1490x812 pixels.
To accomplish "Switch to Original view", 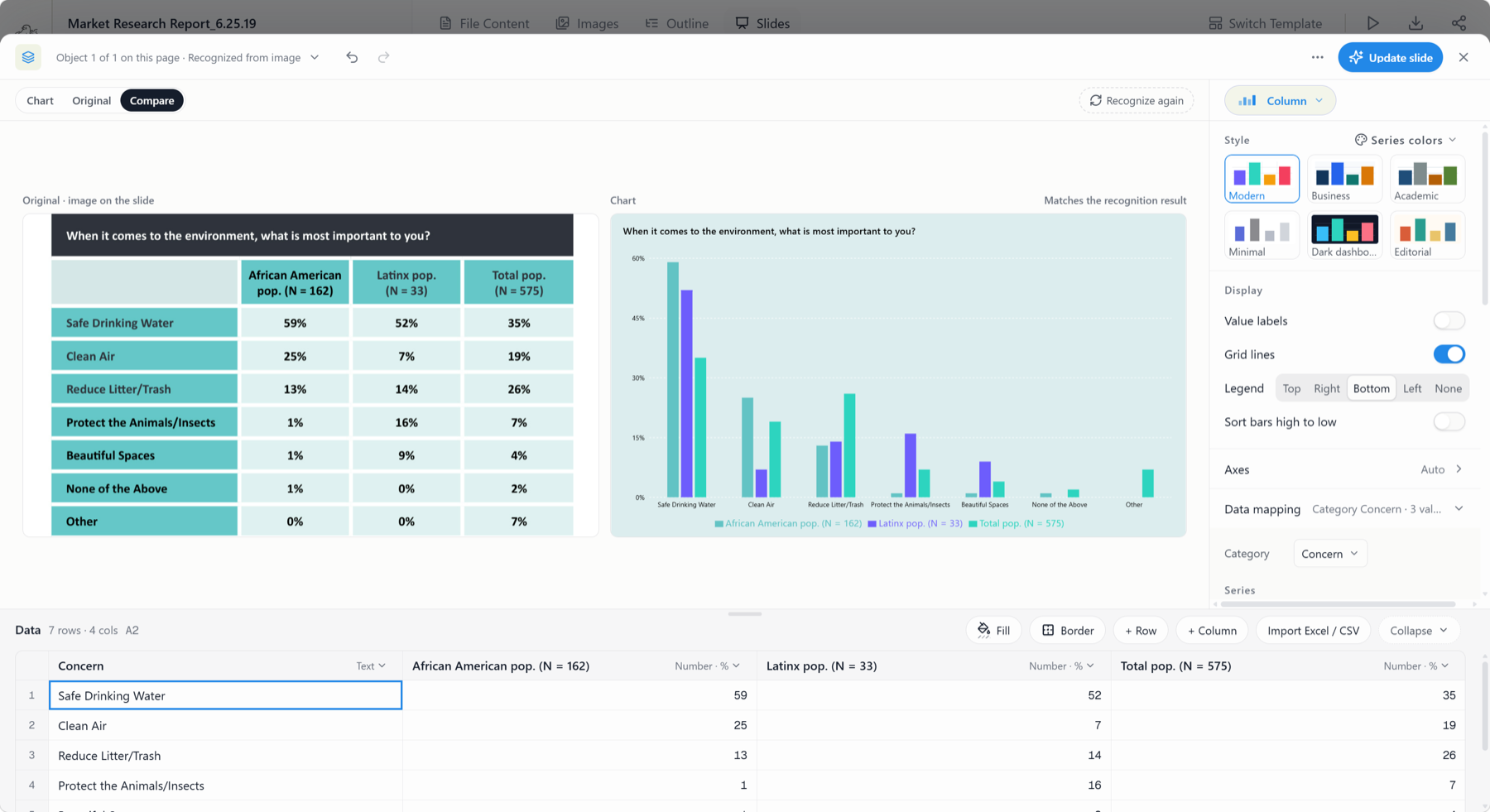I will 91,100.
